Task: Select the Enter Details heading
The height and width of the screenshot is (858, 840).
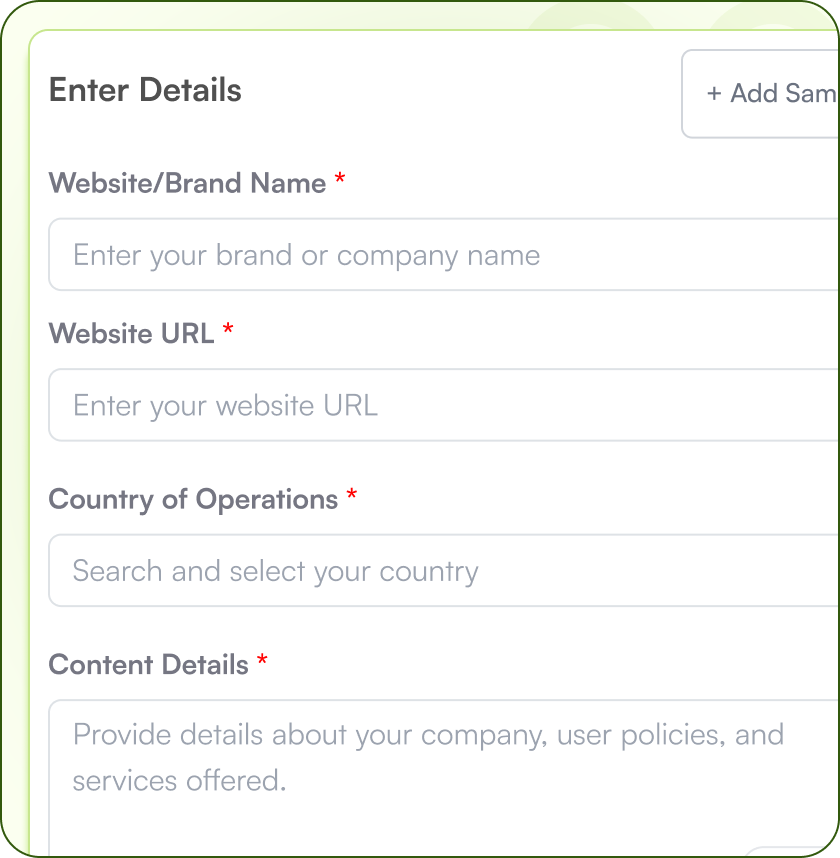Action: [145, 90]
